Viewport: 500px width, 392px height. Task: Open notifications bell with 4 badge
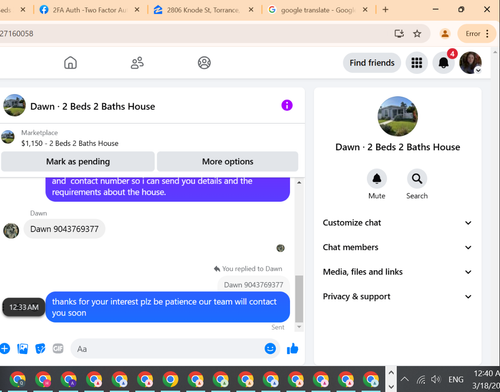tap(443, 63)
